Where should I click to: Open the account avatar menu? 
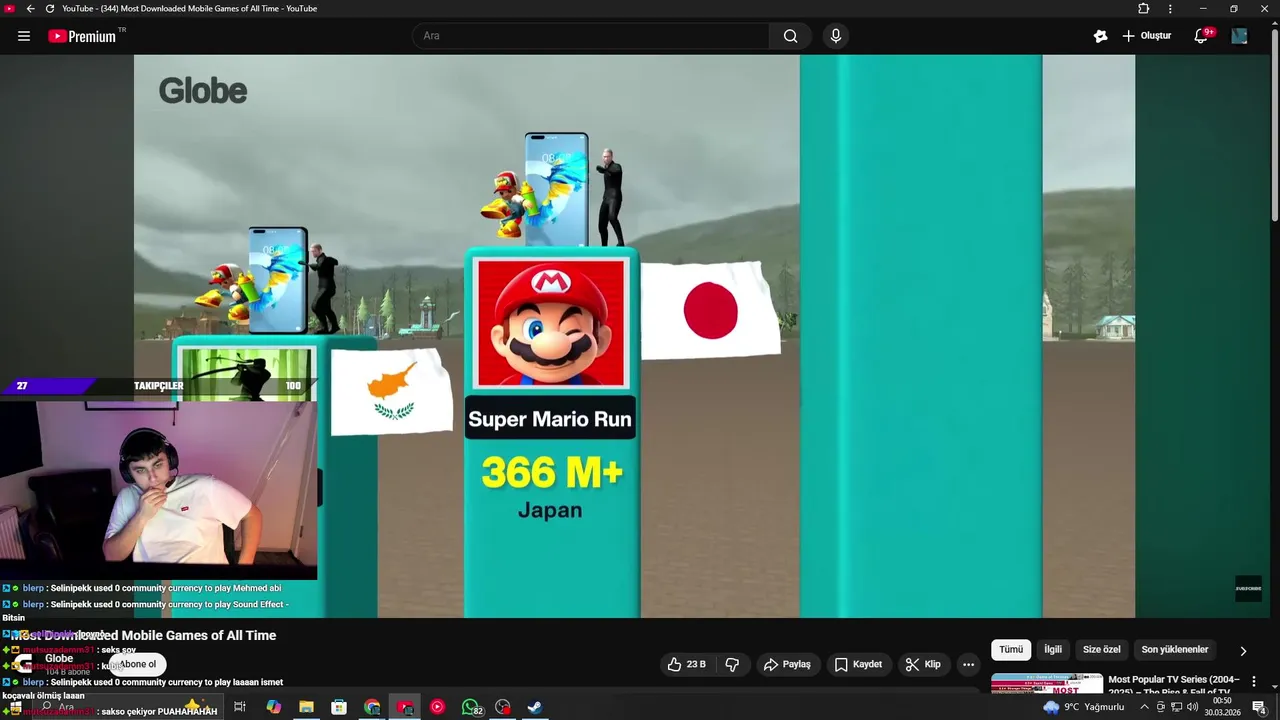pyautogui.click(x=1240, y=36)
